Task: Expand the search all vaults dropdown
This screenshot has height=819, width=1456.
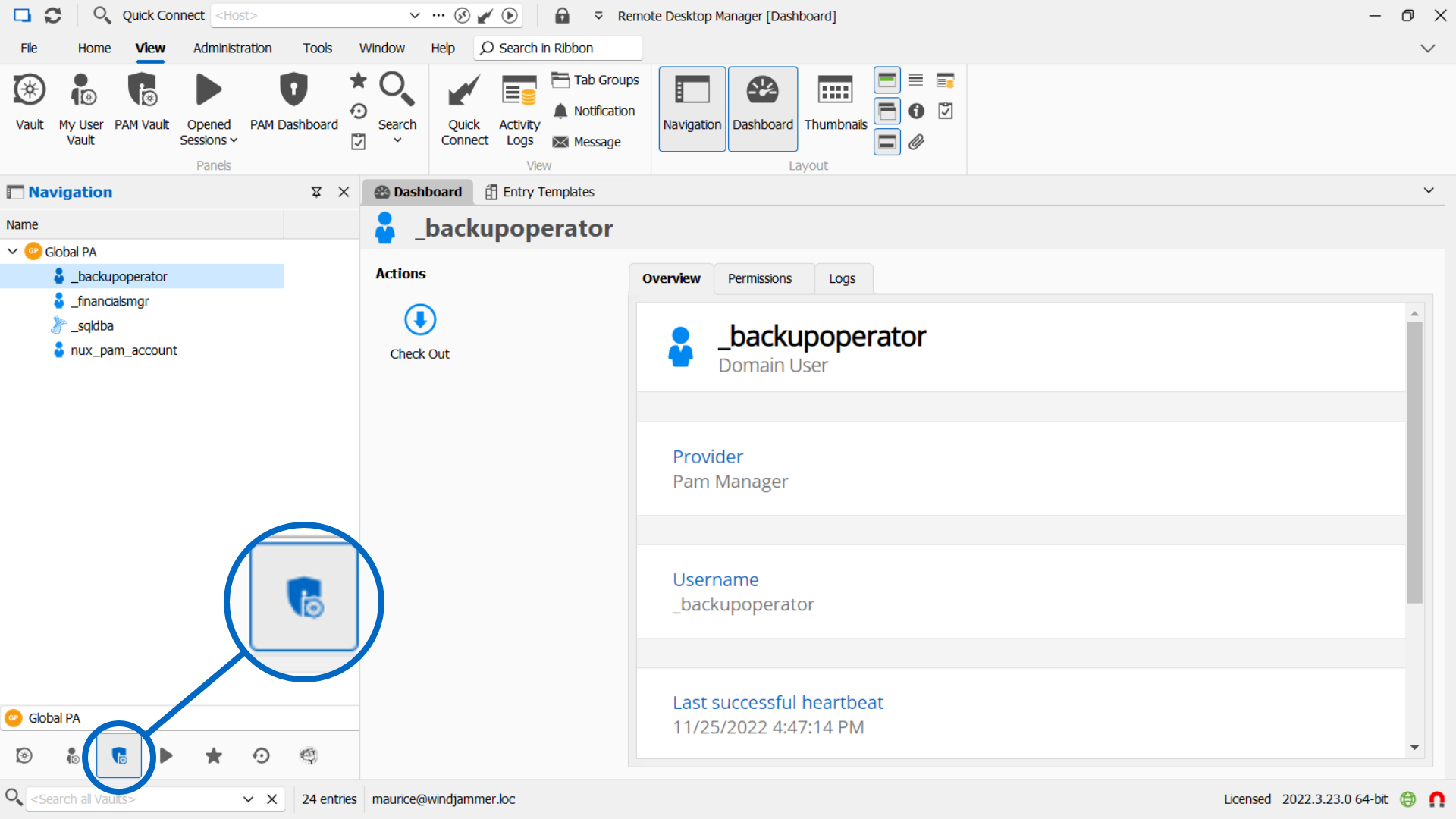Action: (248, 799)
